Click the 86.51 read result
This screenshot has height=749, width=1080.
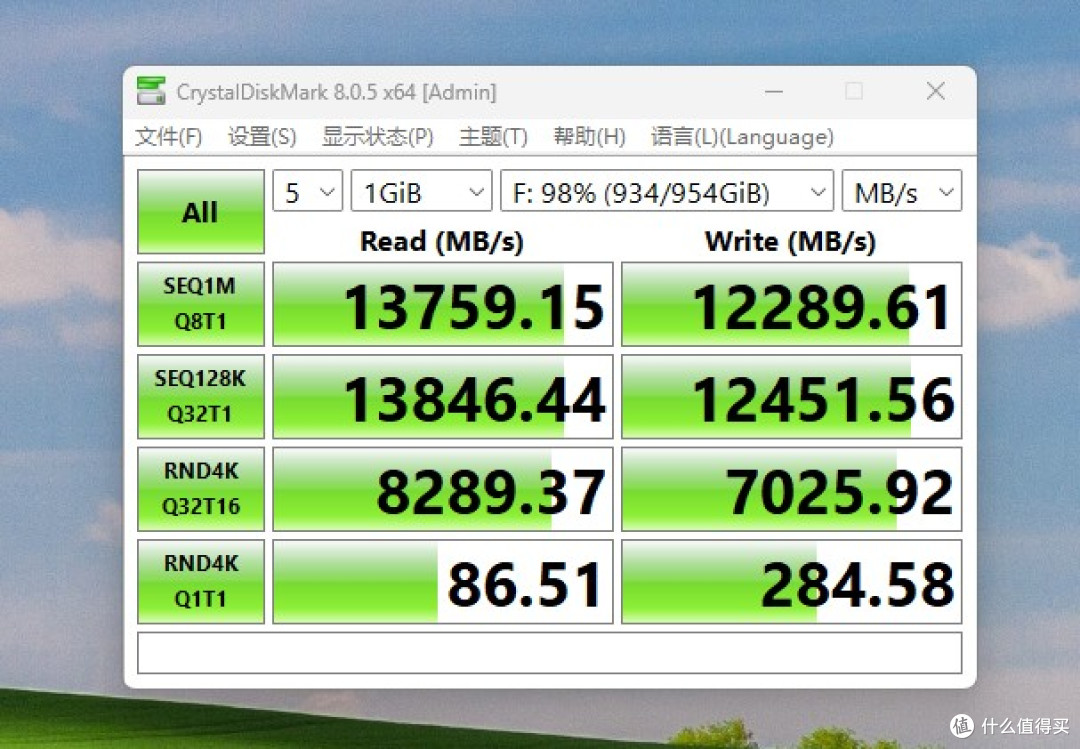point(443,582)
